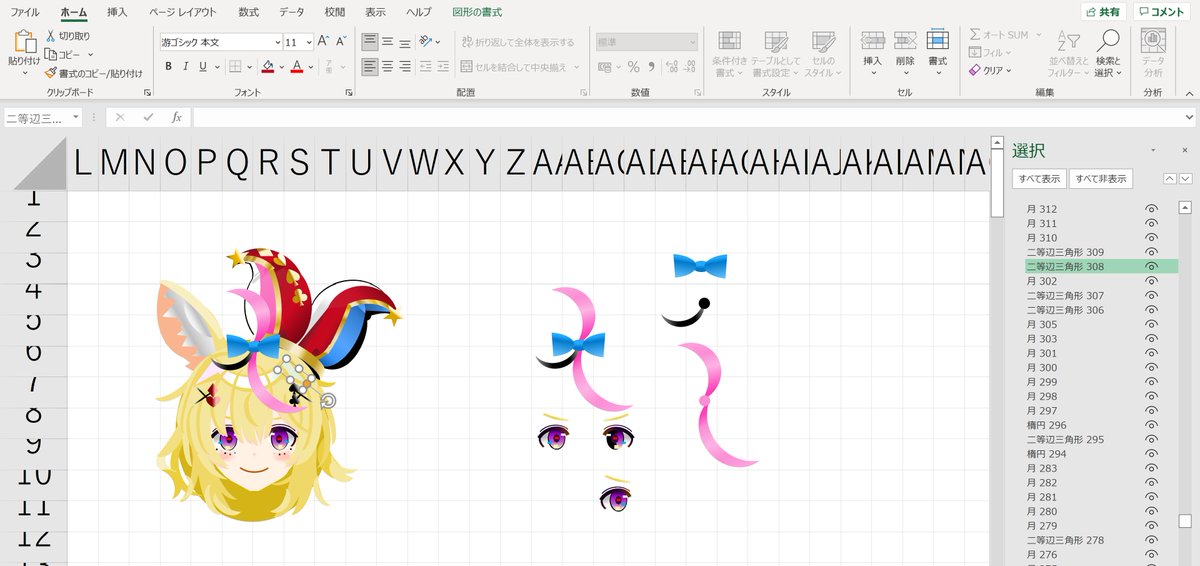Viewport: 1200px width, 566px height.
Task: Switch to the 数式 tab
Action: (x=248, y=12)
